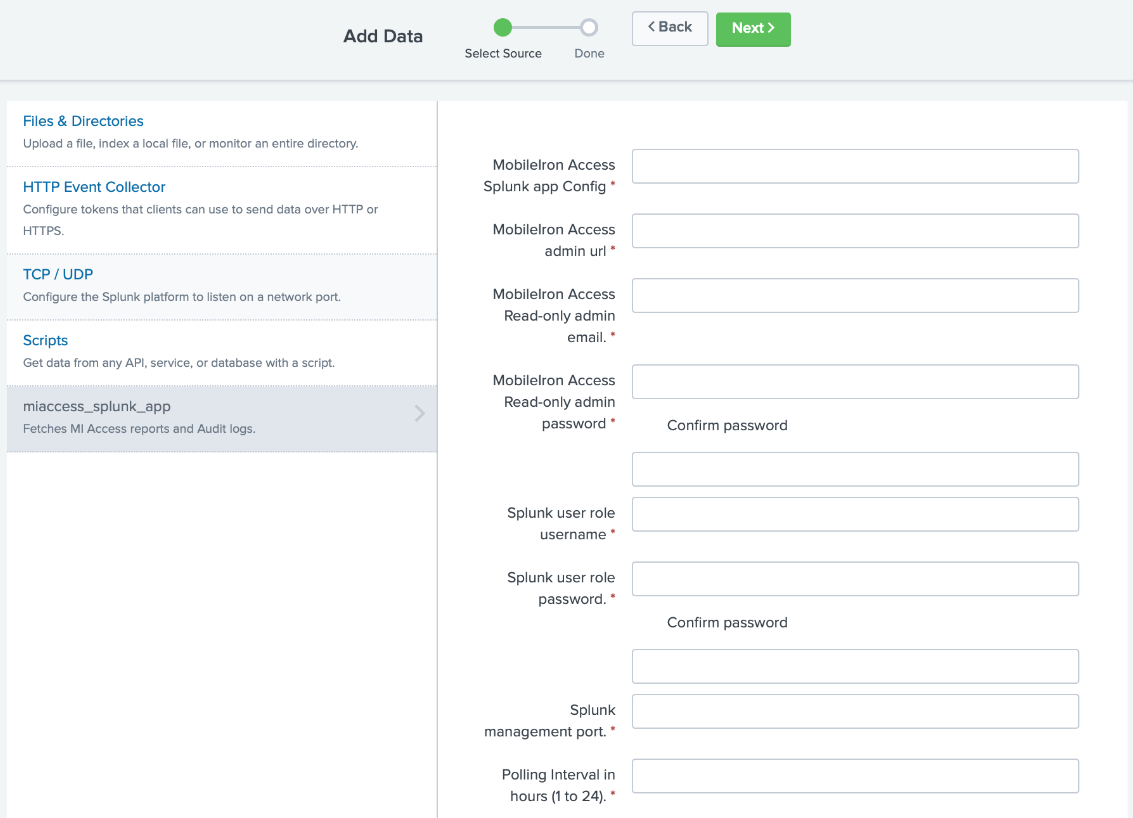Focus Polling Interval in hours field
This screenshot has height=818, width=1133.
point(855,776)
